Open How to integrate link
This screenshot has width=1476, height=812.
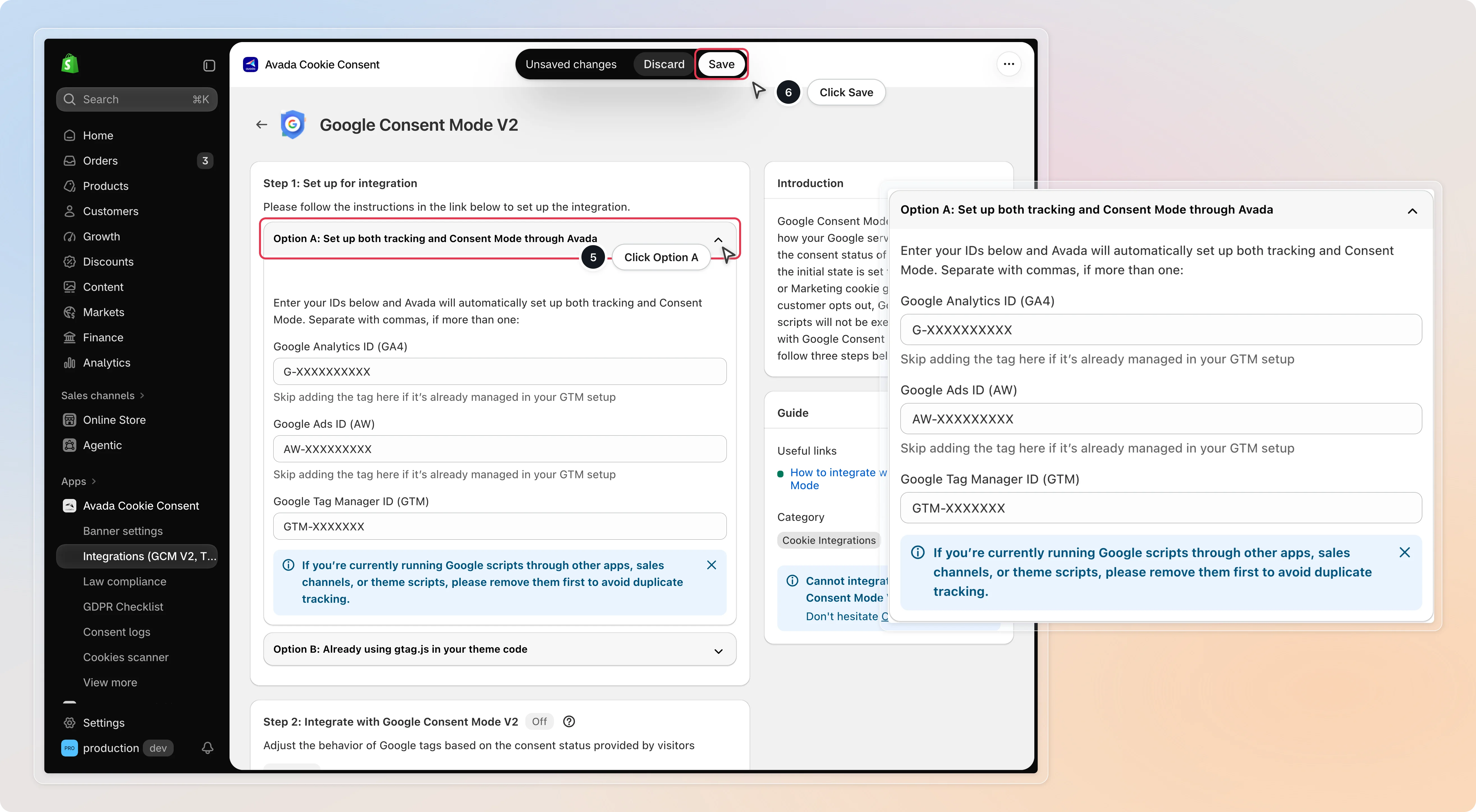838,479
